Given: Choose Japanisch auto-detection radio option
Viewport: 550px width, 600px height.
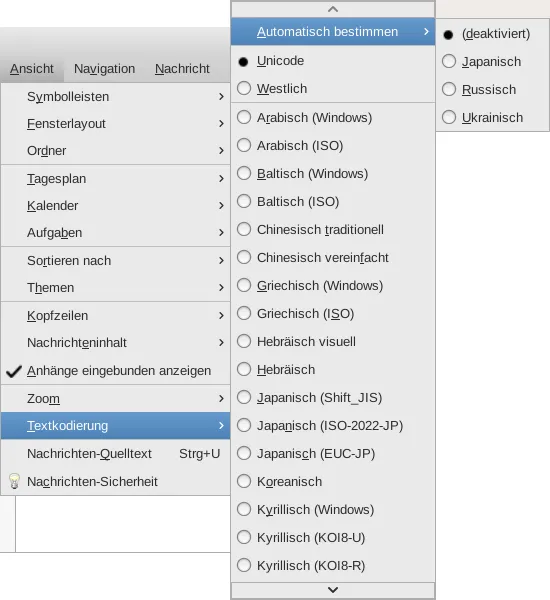Looking at the screenshot, I should point(449,62).
